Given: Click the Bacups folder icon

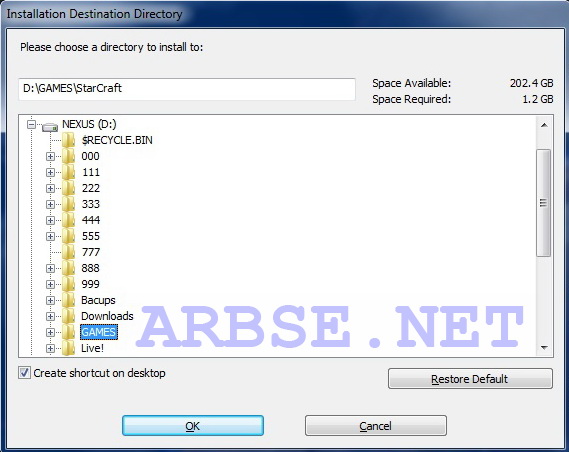Looking at the screenshot, I should pyautogui.click(x=69, y=300).
